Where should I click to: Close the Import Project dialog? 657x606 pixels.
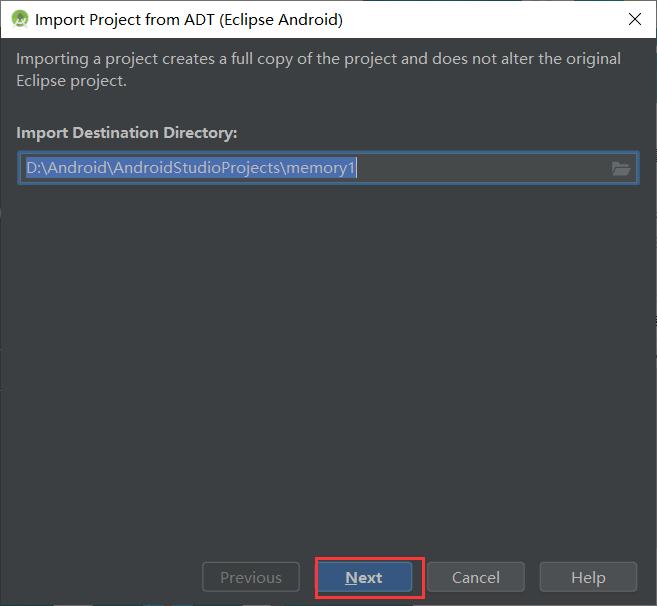[x=634, y=19]
